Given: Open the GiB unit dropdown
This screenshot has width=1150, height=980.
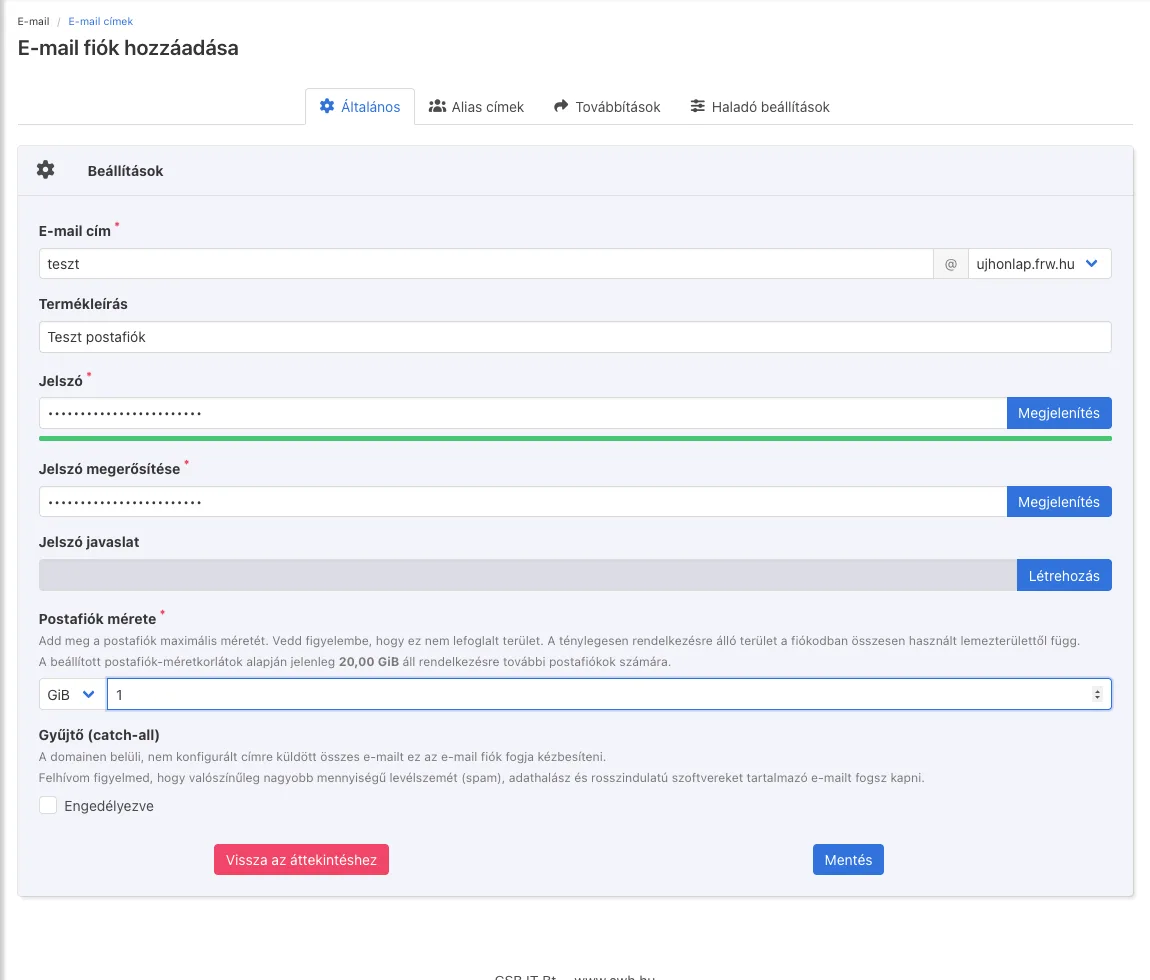Looking at the screenshot, I should pos(72,695).
